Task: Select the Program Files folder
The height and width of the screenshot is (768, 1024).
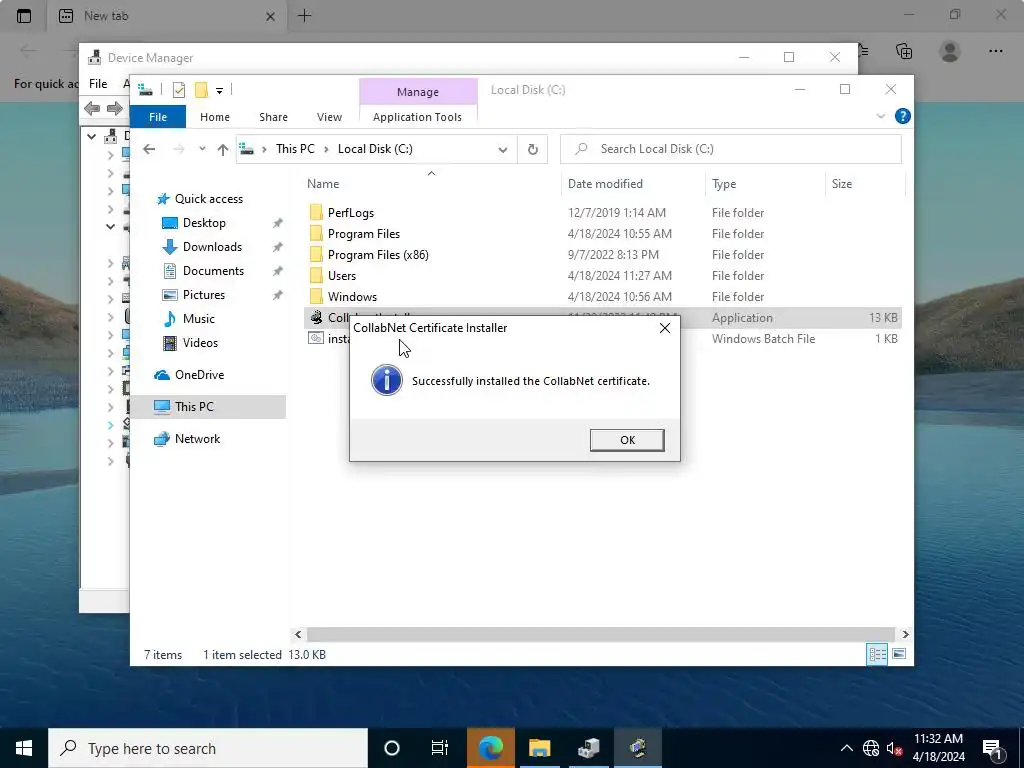Action: click(x=364, y=234)
